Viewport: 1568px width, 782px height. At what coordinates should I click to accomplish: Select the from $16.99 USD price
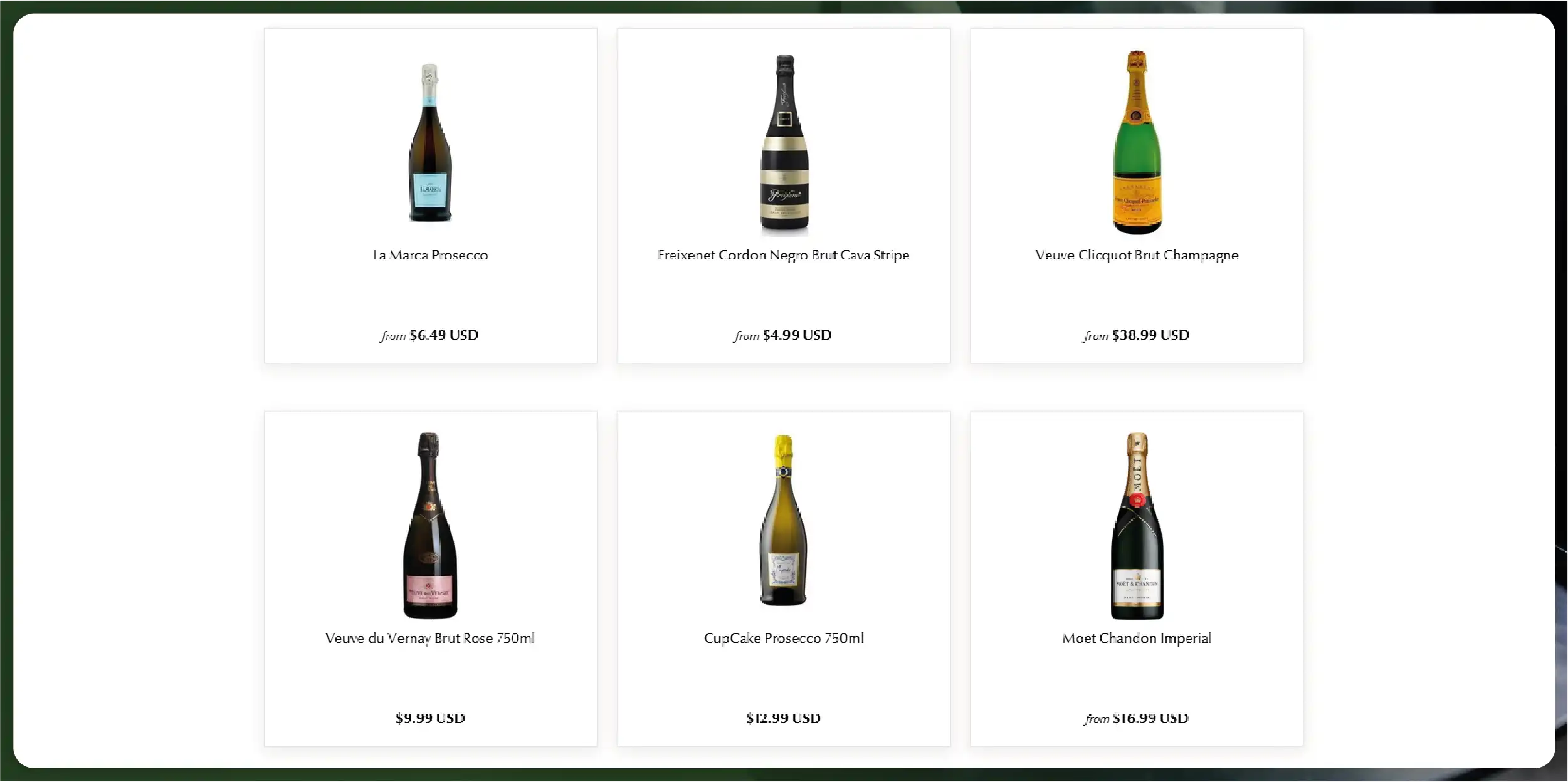(1136, 719)
